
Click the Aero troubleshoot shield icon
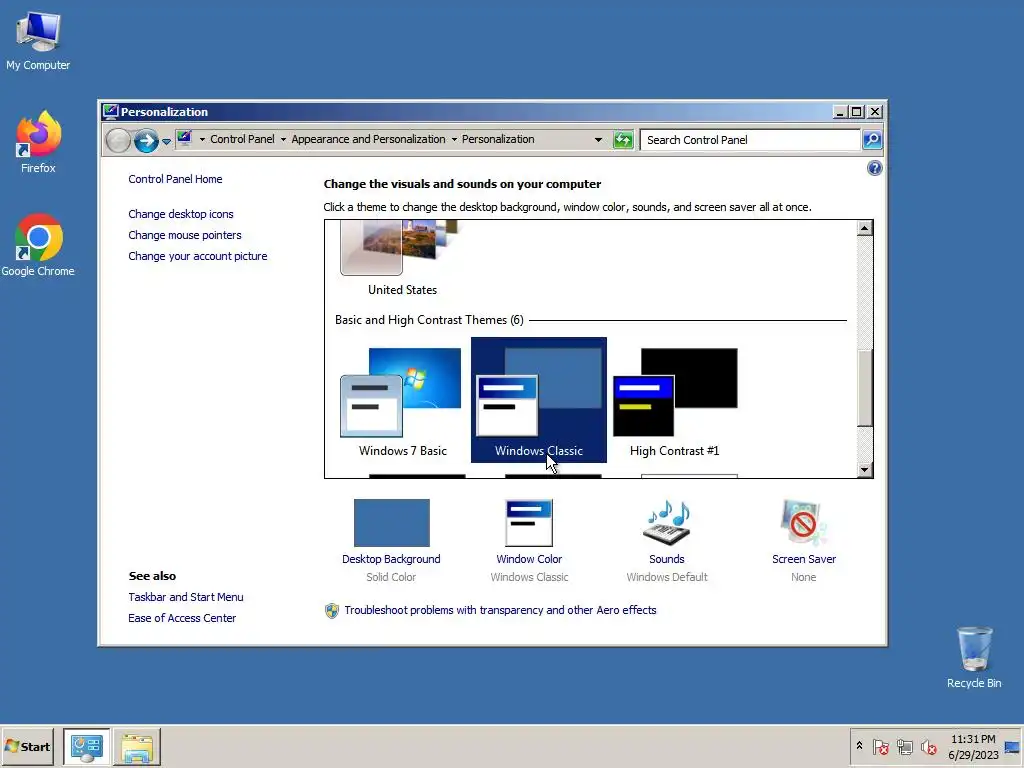tap(332, 611)
